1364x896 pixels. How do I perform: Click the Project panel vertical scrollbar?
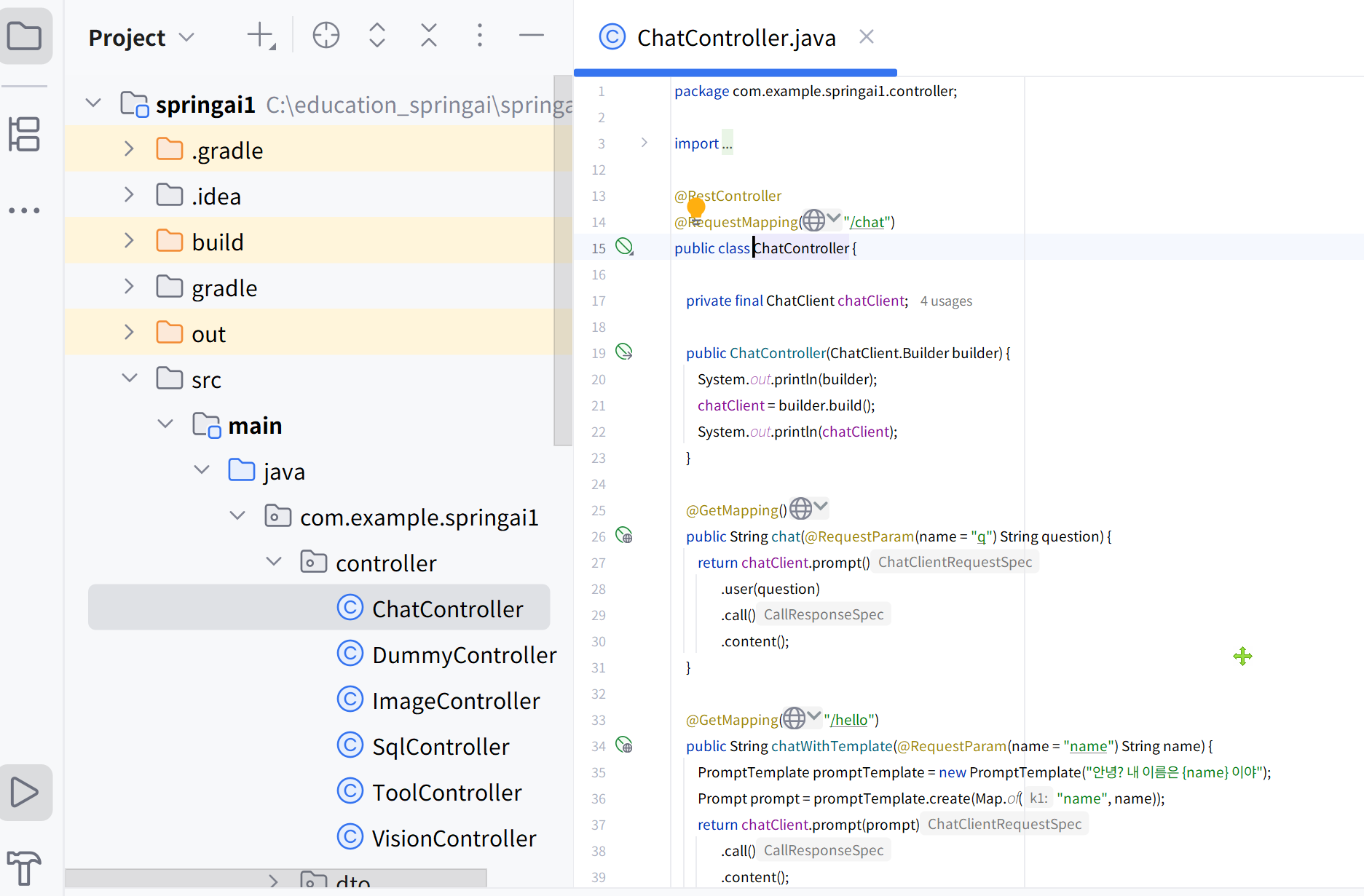(x=562, y=261)
